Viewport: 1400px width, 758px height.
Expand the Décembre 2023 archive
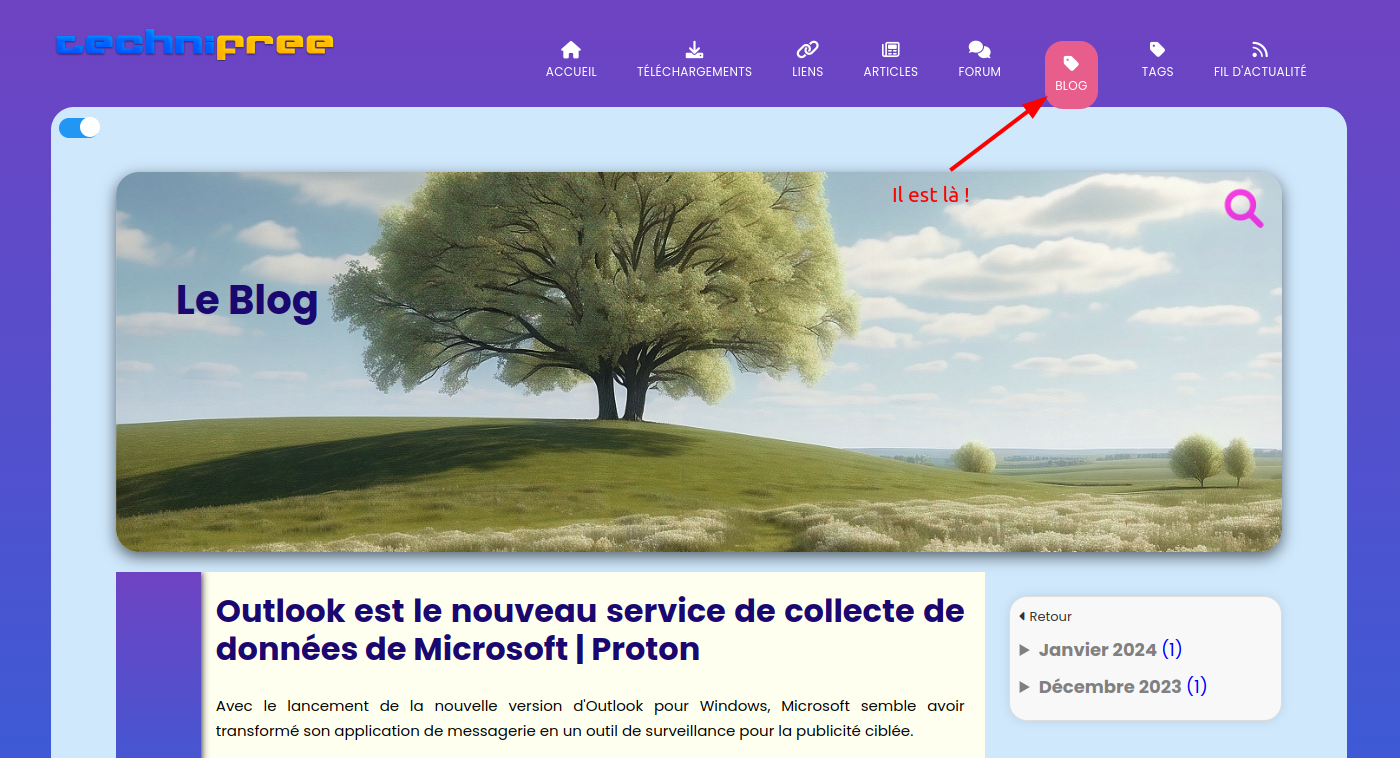1111,687
